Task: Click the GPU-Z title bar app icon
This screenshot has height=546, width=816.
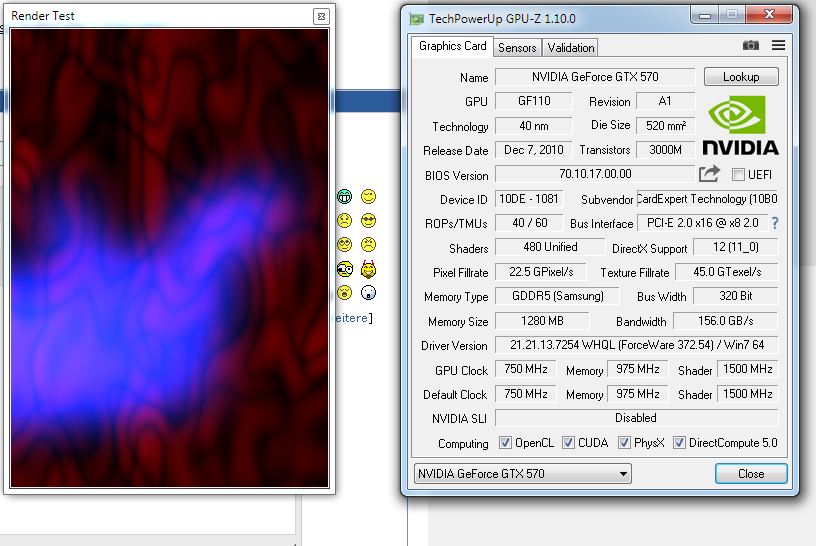Action: click(416, 19)
